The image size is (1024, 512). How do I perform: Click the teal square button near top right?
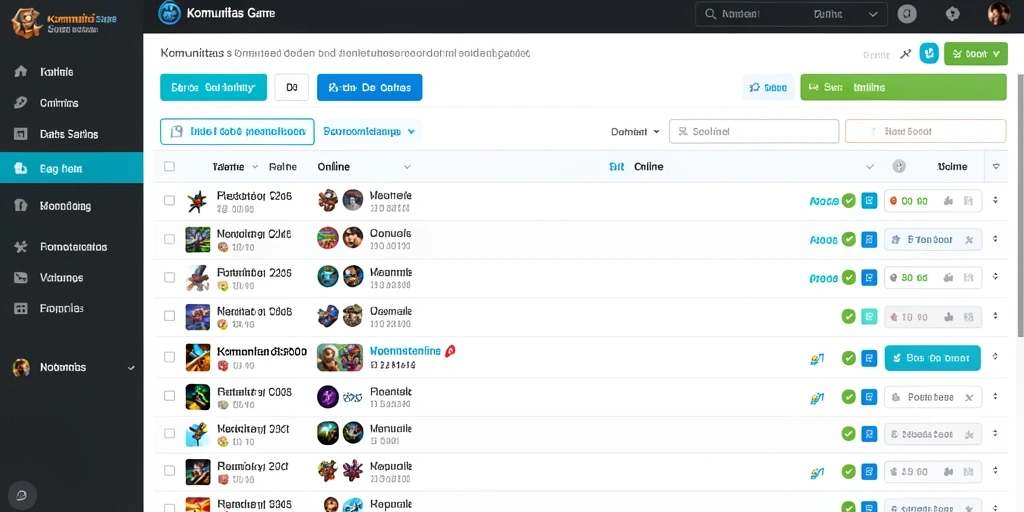929,54
